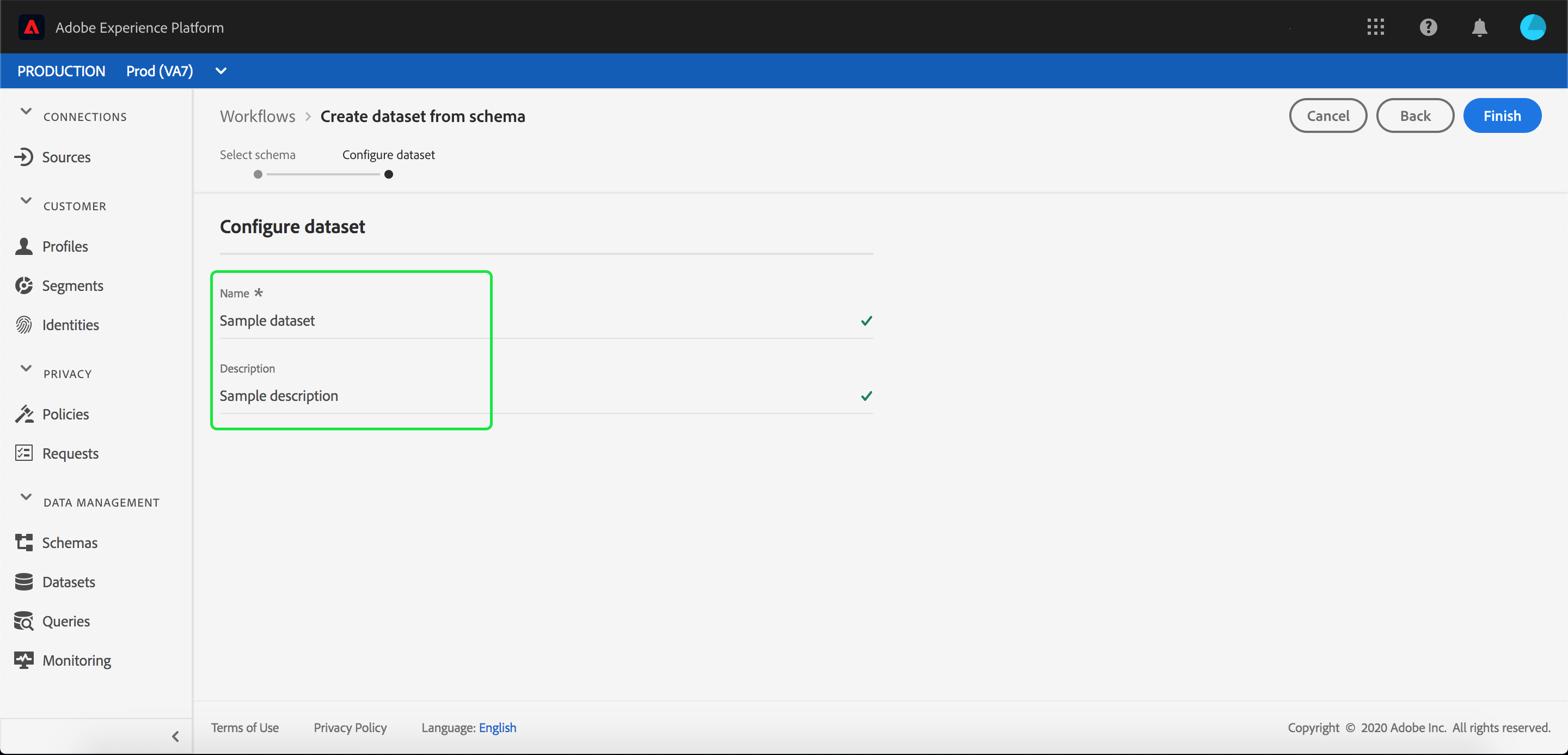Go to Datasets in sidebar
The image size is (1568, 755).
tap(68, 581)
